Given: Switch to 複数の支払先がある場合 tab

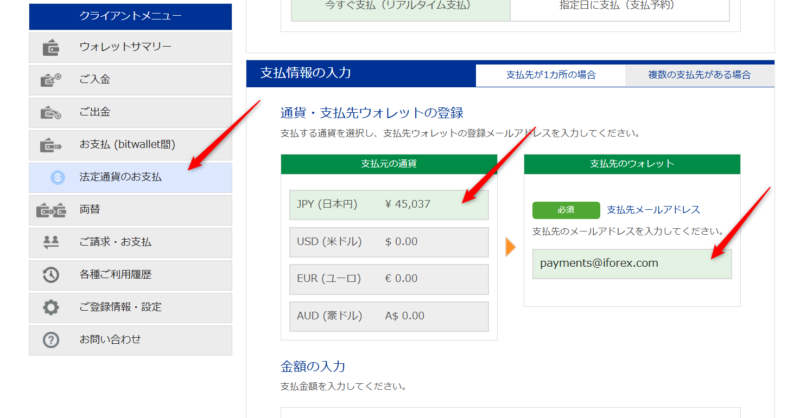Looking at the screenshot, I should (699, 75).
